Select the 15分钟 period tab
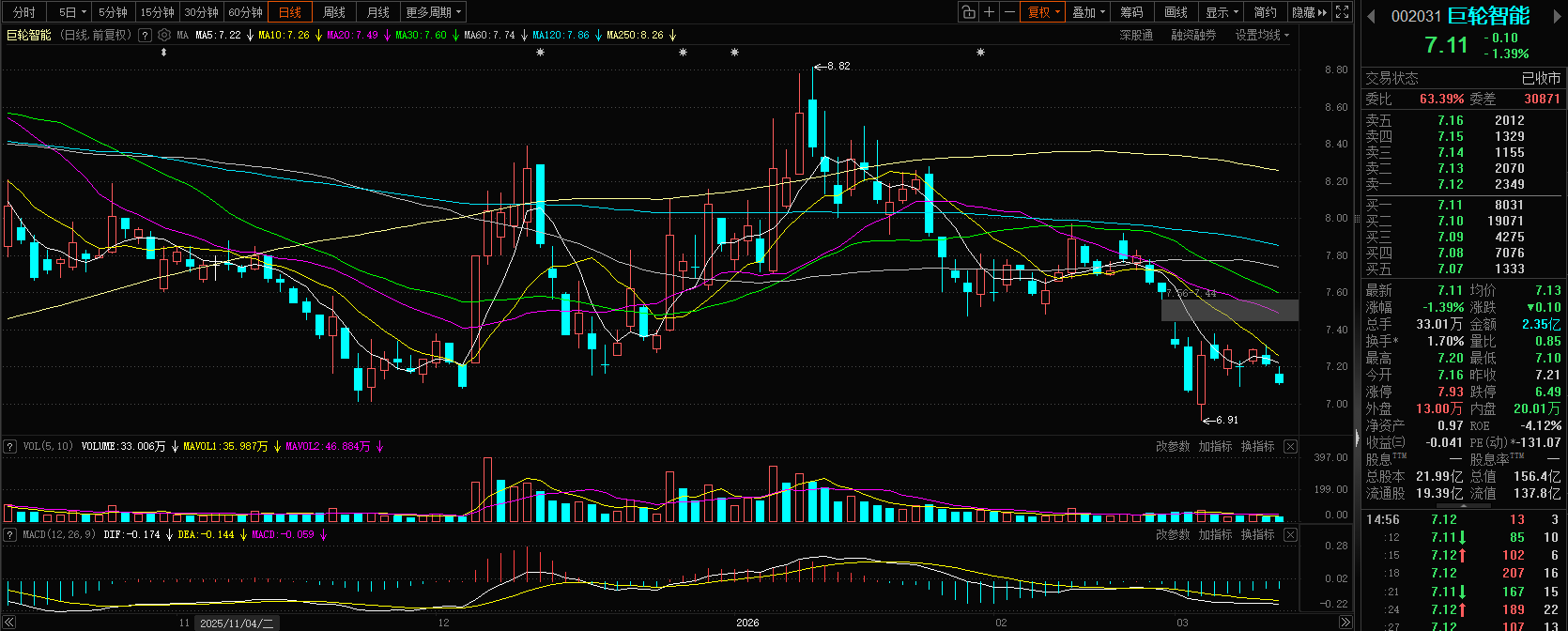Image resolution: width=1568 pixels, height=631 pixels. [x=157, y=12]
